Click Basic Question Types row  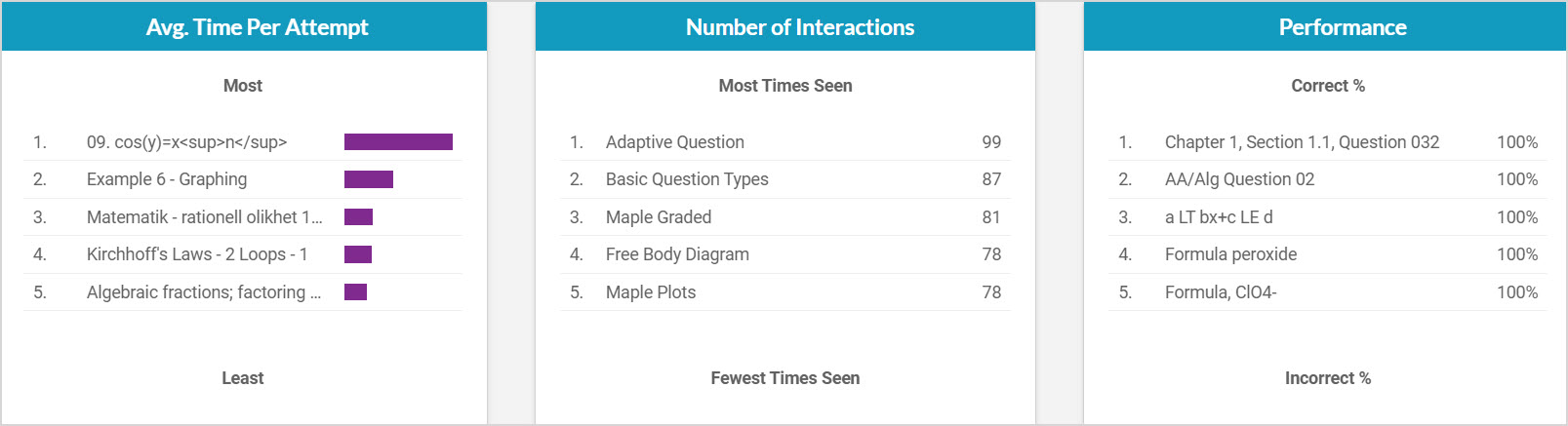click(687, 179)
